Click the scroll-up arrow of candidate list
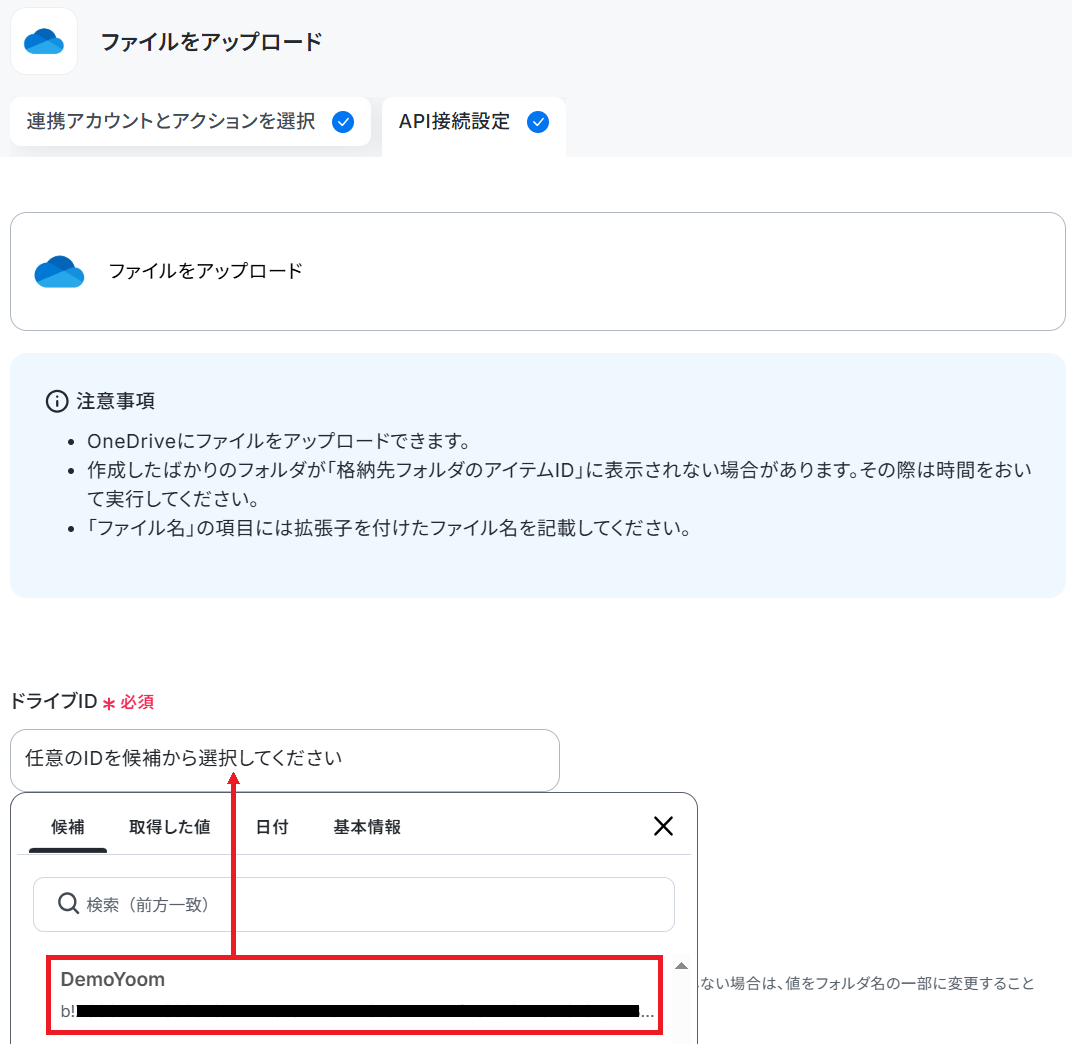 coord(681,965)
